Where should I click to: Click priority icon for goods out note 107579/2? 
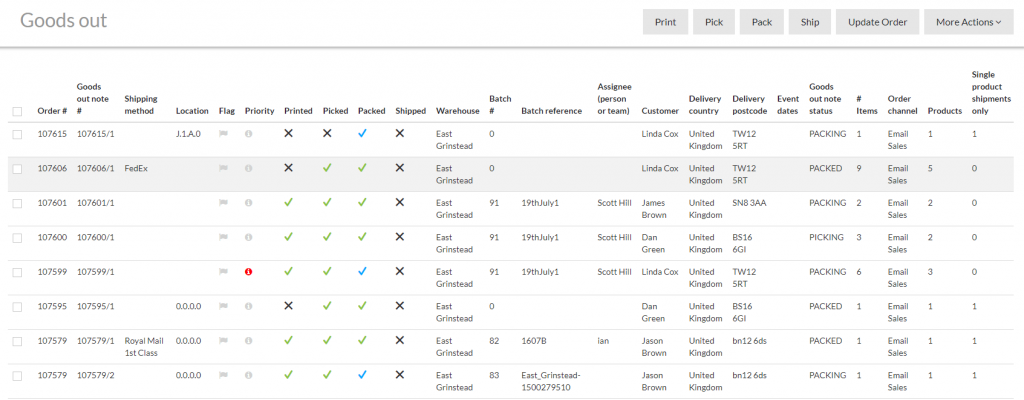click(x=248, y=375)
